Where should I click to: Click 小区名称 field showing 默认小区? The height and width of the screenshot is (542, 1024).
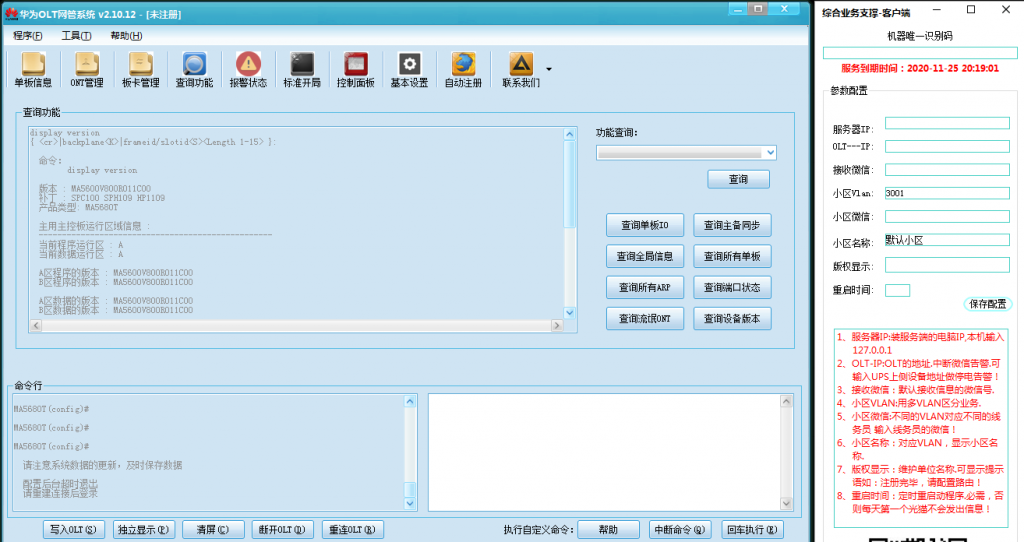click(947, 240)
